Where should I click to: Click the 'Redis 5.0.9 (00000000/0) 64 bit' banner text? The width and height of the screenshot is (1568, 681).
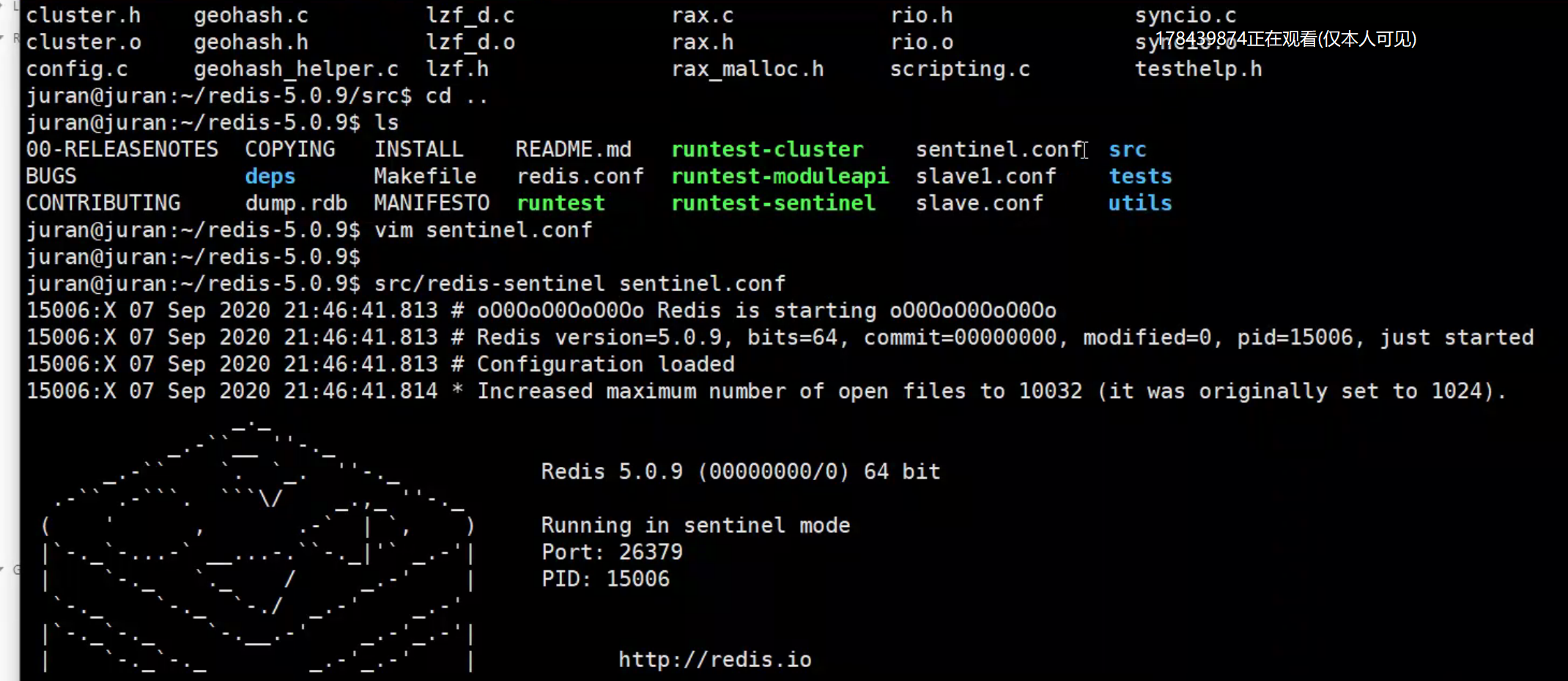click(x=741, y=472)
